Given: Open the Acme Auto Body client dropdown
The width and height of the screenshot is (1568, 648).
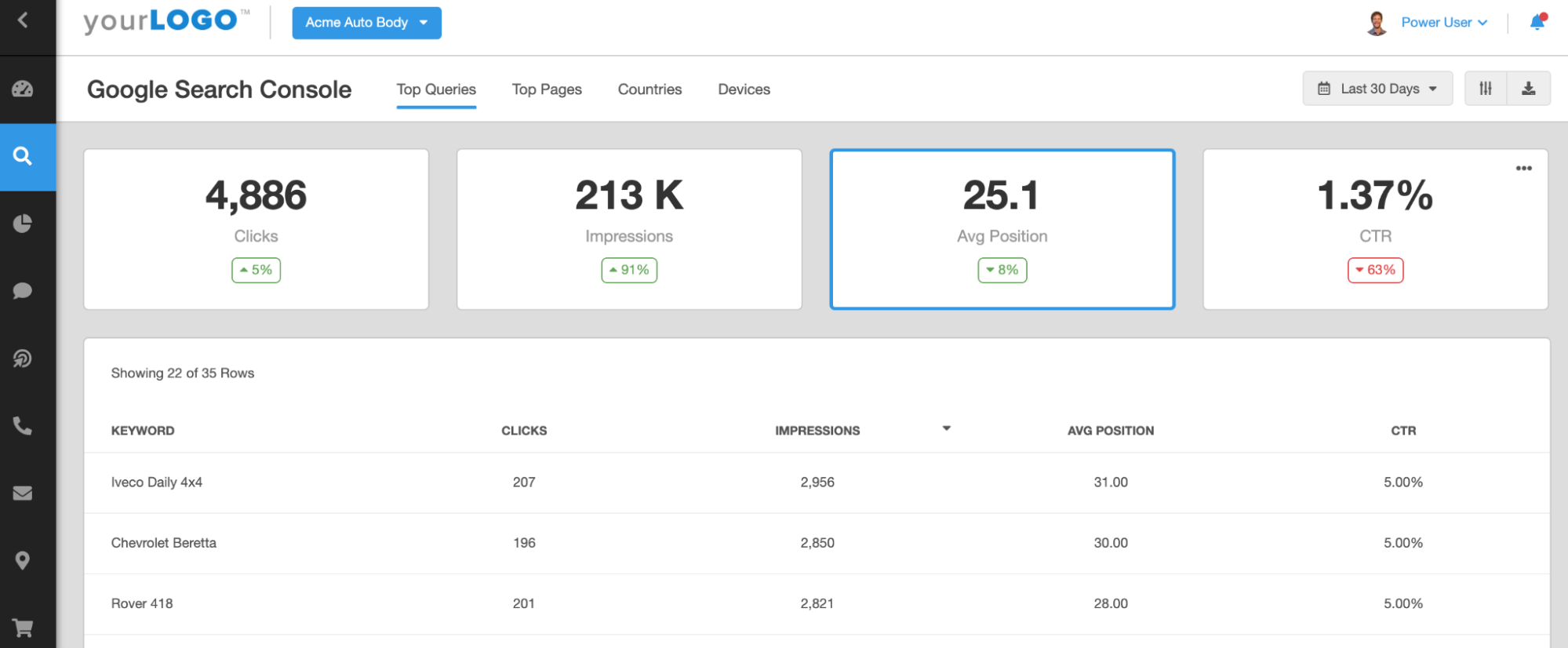Looking at the screenshot, I should coord(366,23).
